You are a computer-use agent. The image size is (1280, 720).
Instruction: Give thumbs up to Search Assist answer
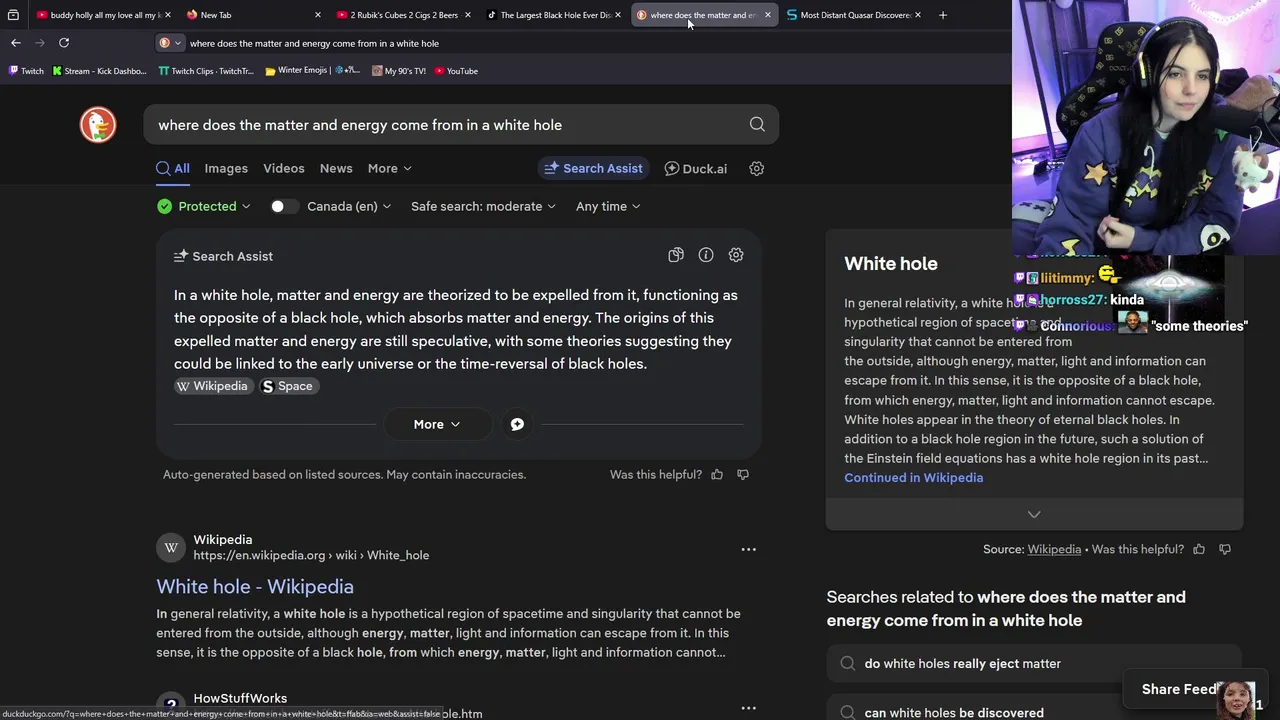717,474
